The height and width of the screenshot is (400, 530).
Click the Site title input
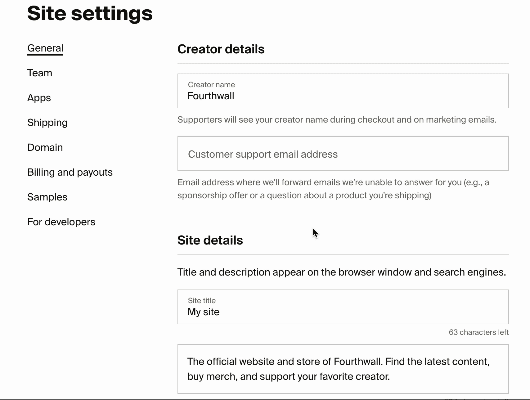(343, 306)
